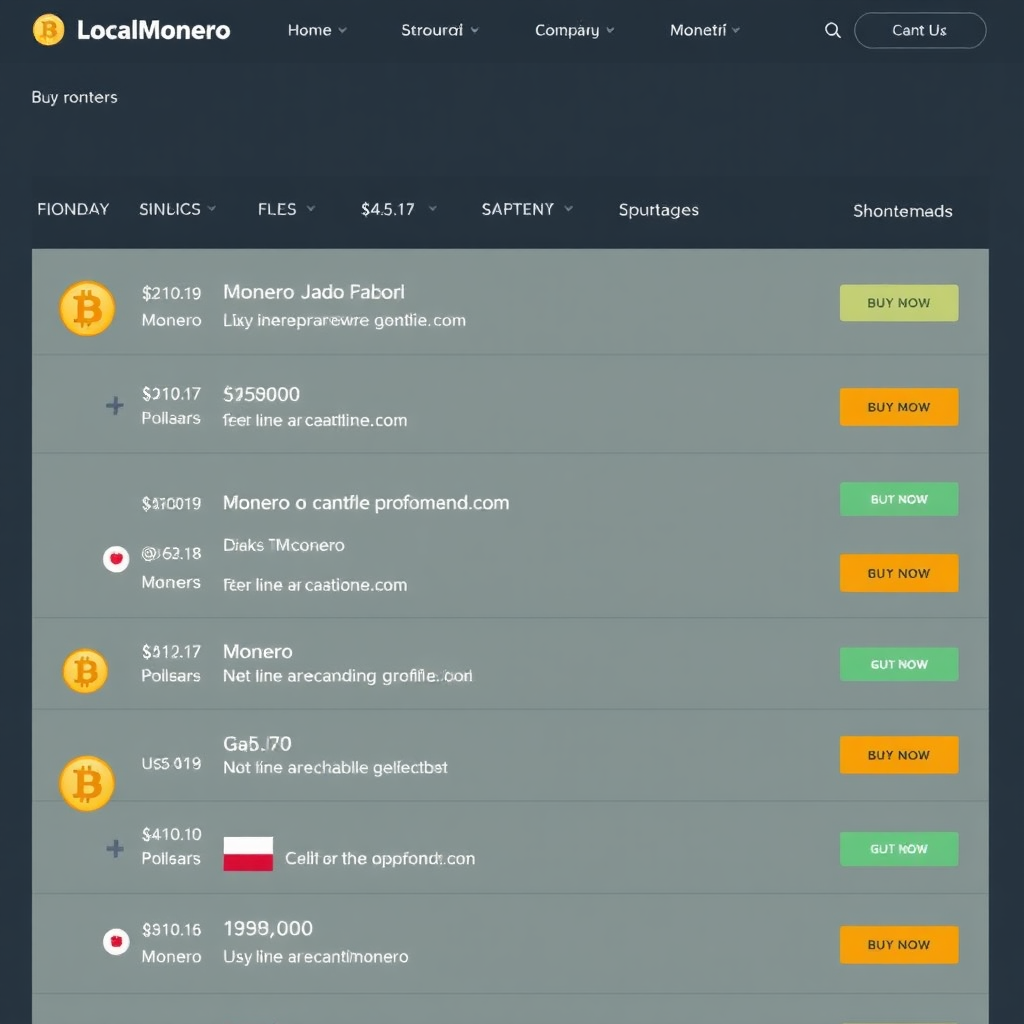Click the Cant Us button

point(920,30)
